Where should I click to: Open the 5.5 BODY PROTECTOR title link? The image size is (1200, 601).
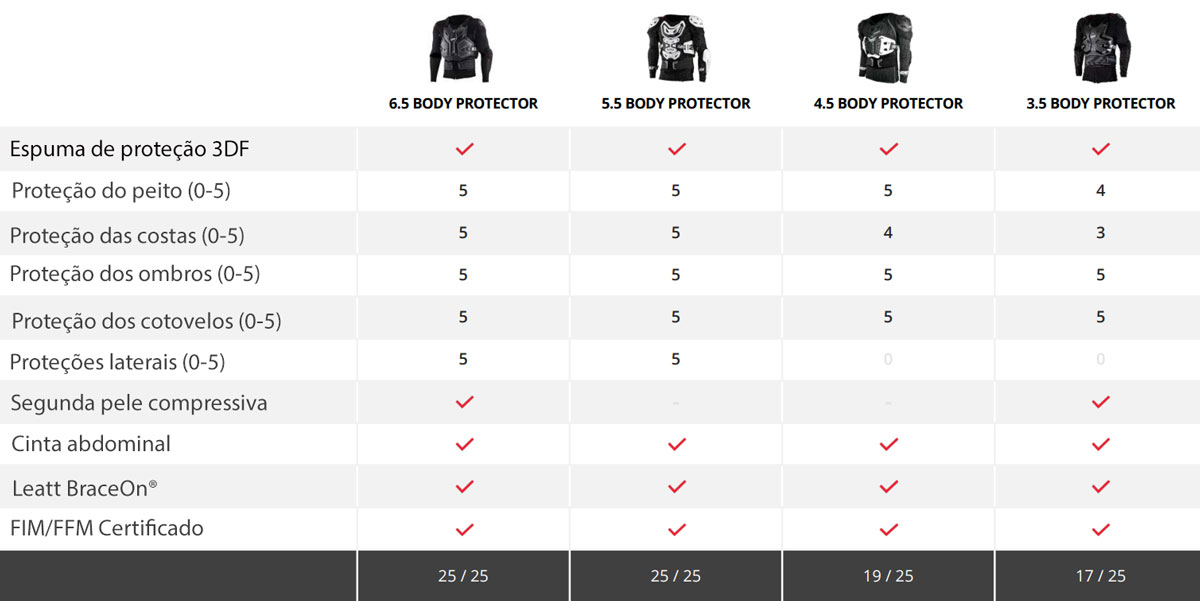676,103
